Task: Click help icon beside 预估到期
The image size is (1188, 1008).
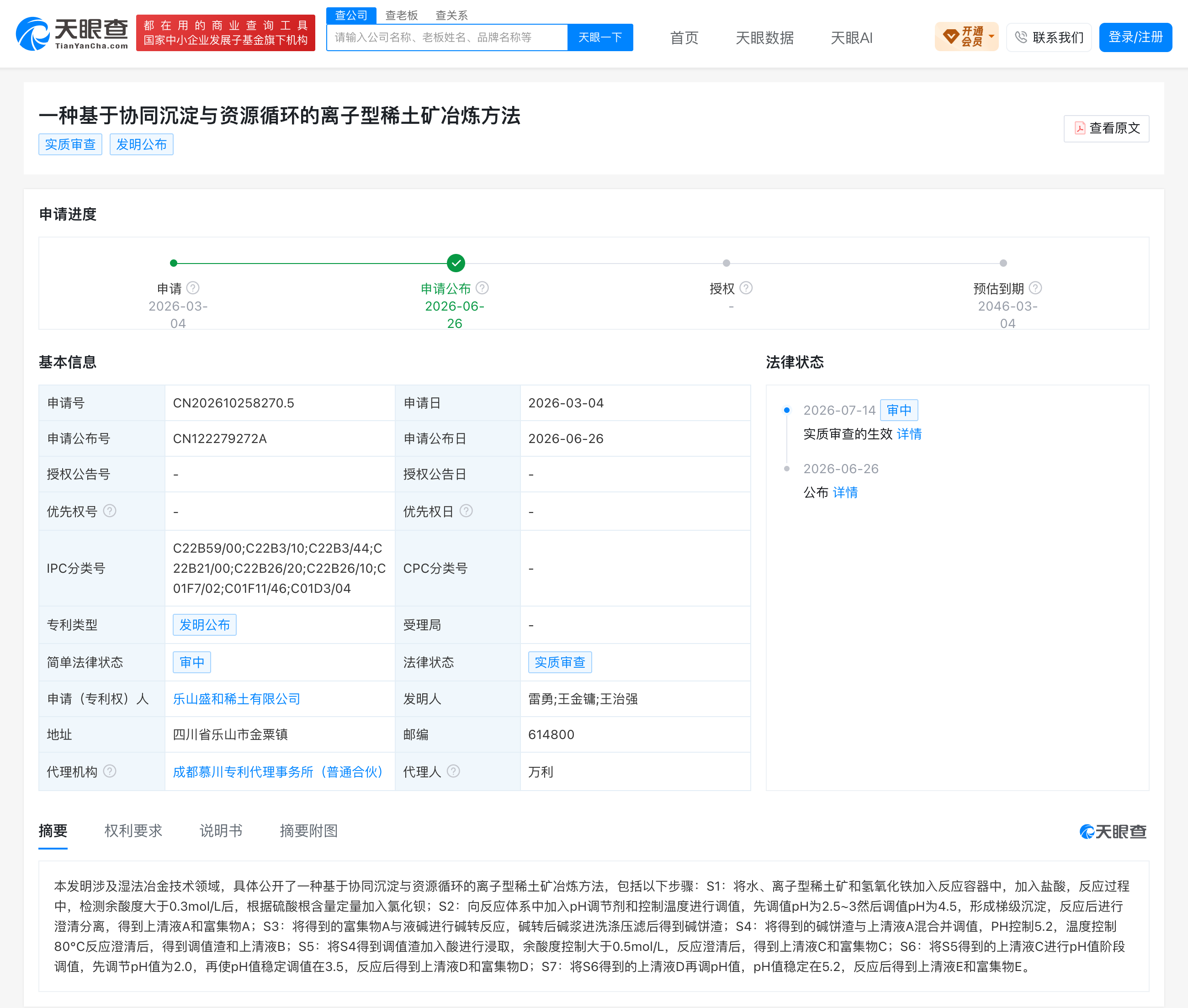Action: click(x=1035, y=288)
